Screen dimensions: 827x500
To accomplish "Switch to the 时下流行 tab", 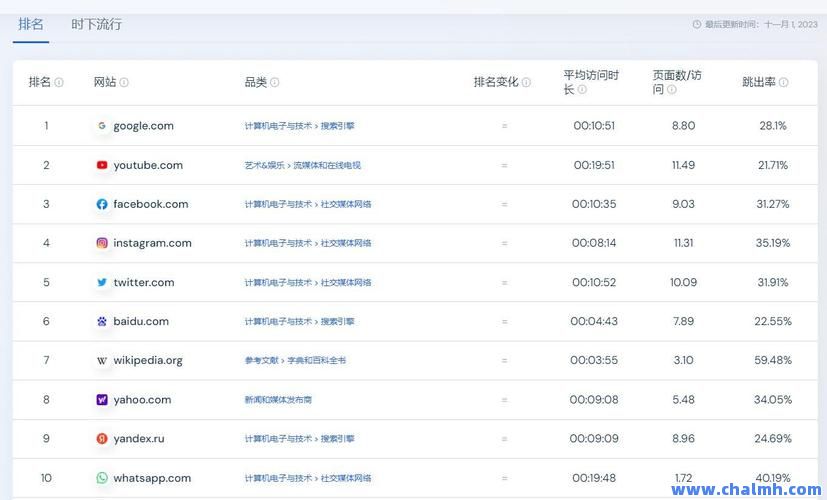I will [97, 24].
